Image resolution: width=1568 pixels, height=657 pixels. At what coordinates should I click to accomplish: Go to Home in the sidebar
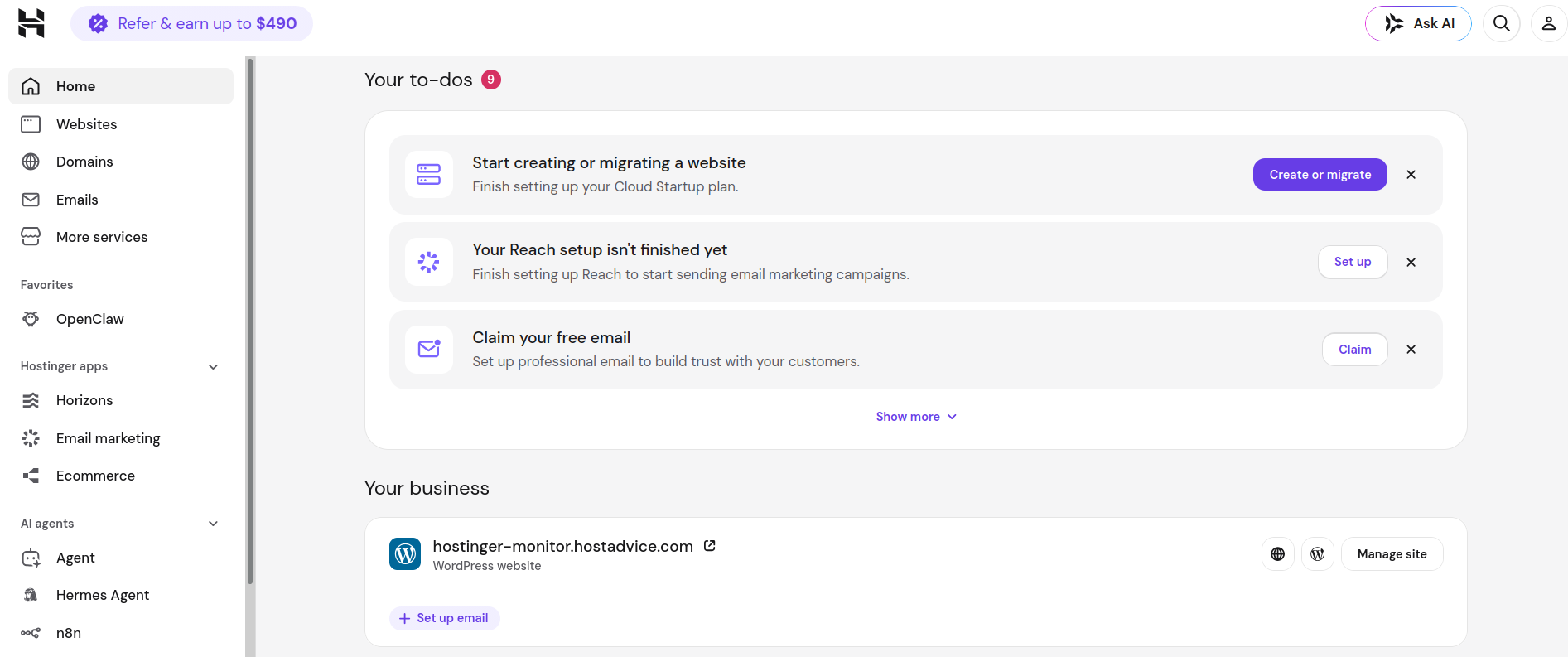coord(121,86)
